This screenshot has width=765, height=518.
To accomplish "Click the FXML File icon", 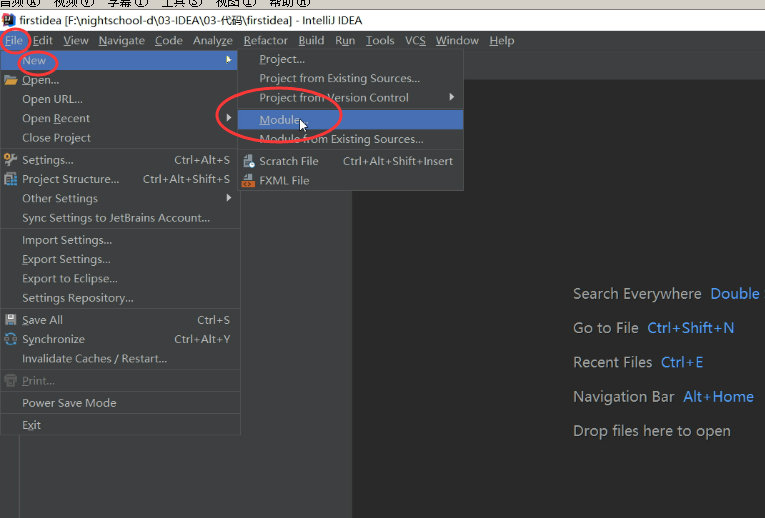I will pos(249,180).
